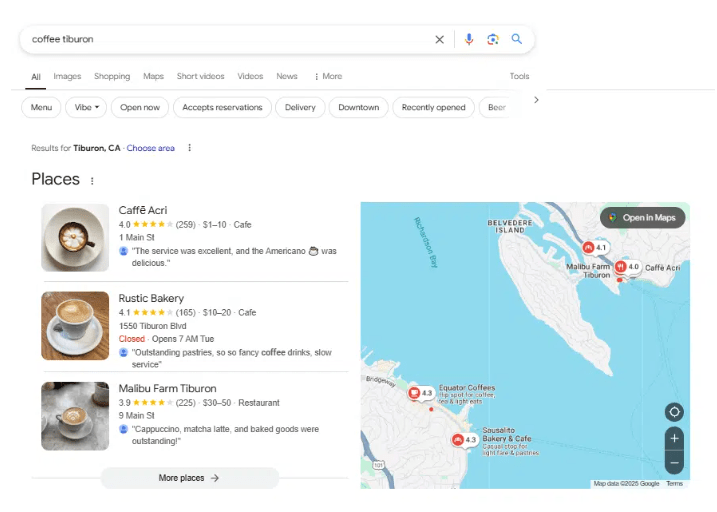Click the '1550 Tiburon Blvd' address text
This screenshot has height=512, width=717.
152,326
